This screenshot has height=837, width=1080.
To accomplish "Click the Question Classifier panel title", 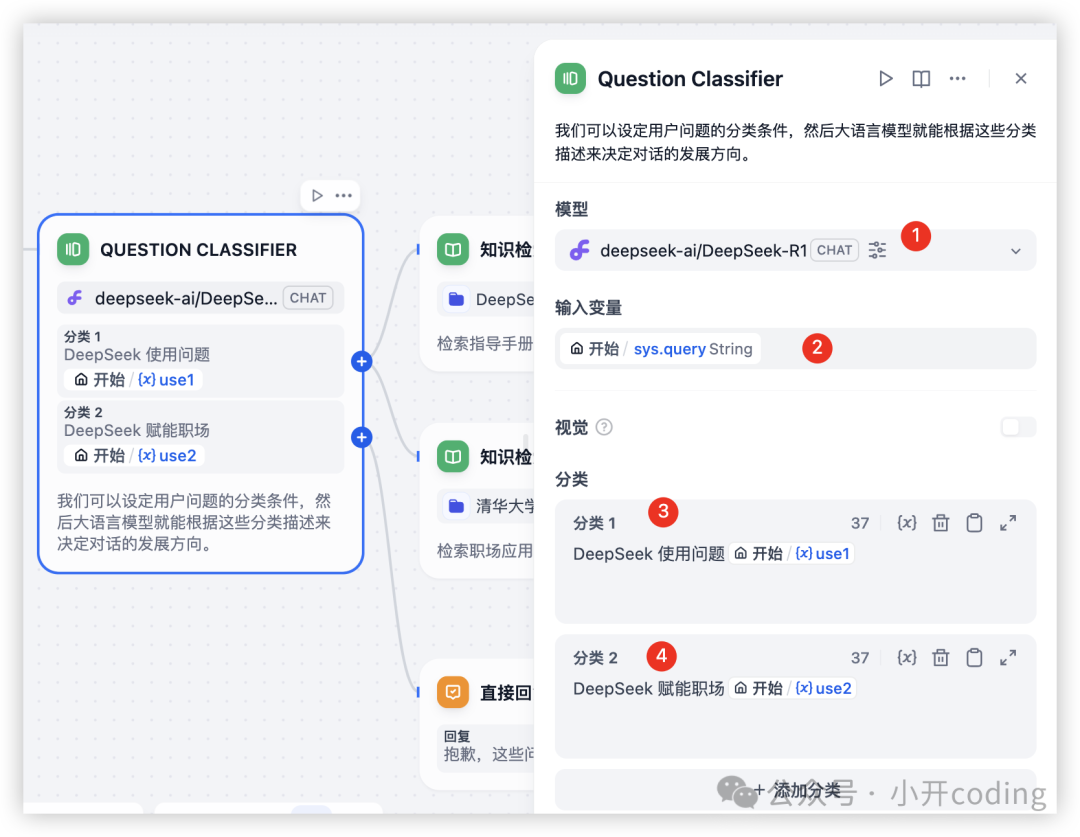I will pyautogui.click(x=690, y=79).
